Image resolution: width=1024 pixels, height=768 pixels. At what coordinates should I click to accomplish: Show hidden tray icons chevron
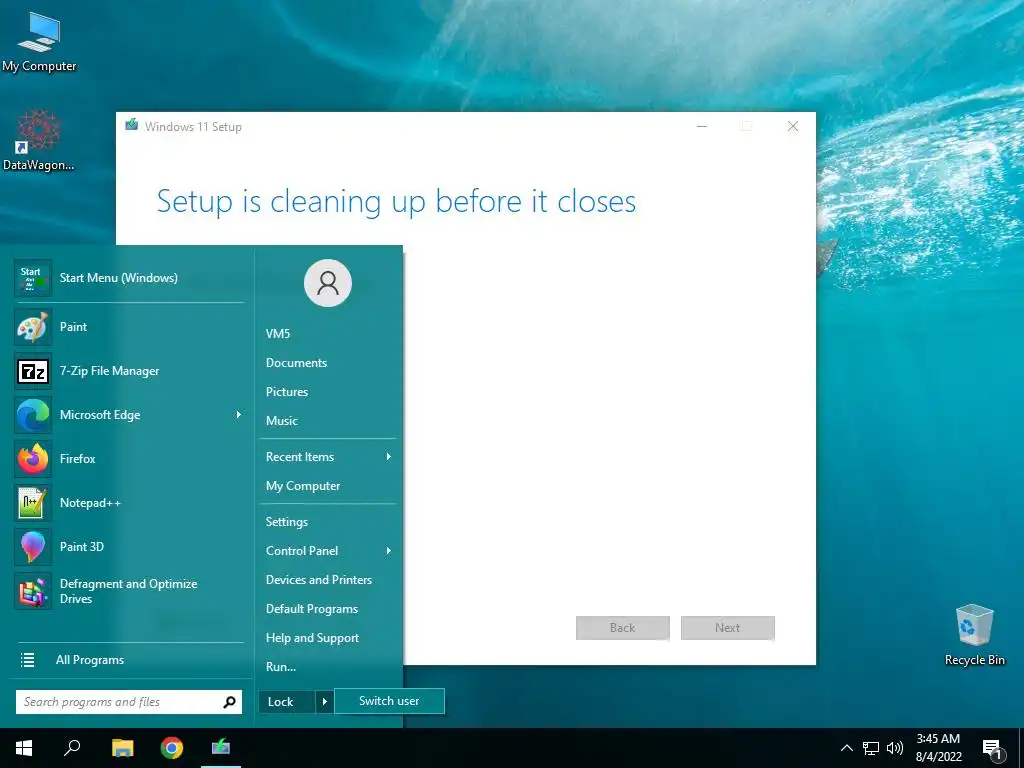[846, 748]
